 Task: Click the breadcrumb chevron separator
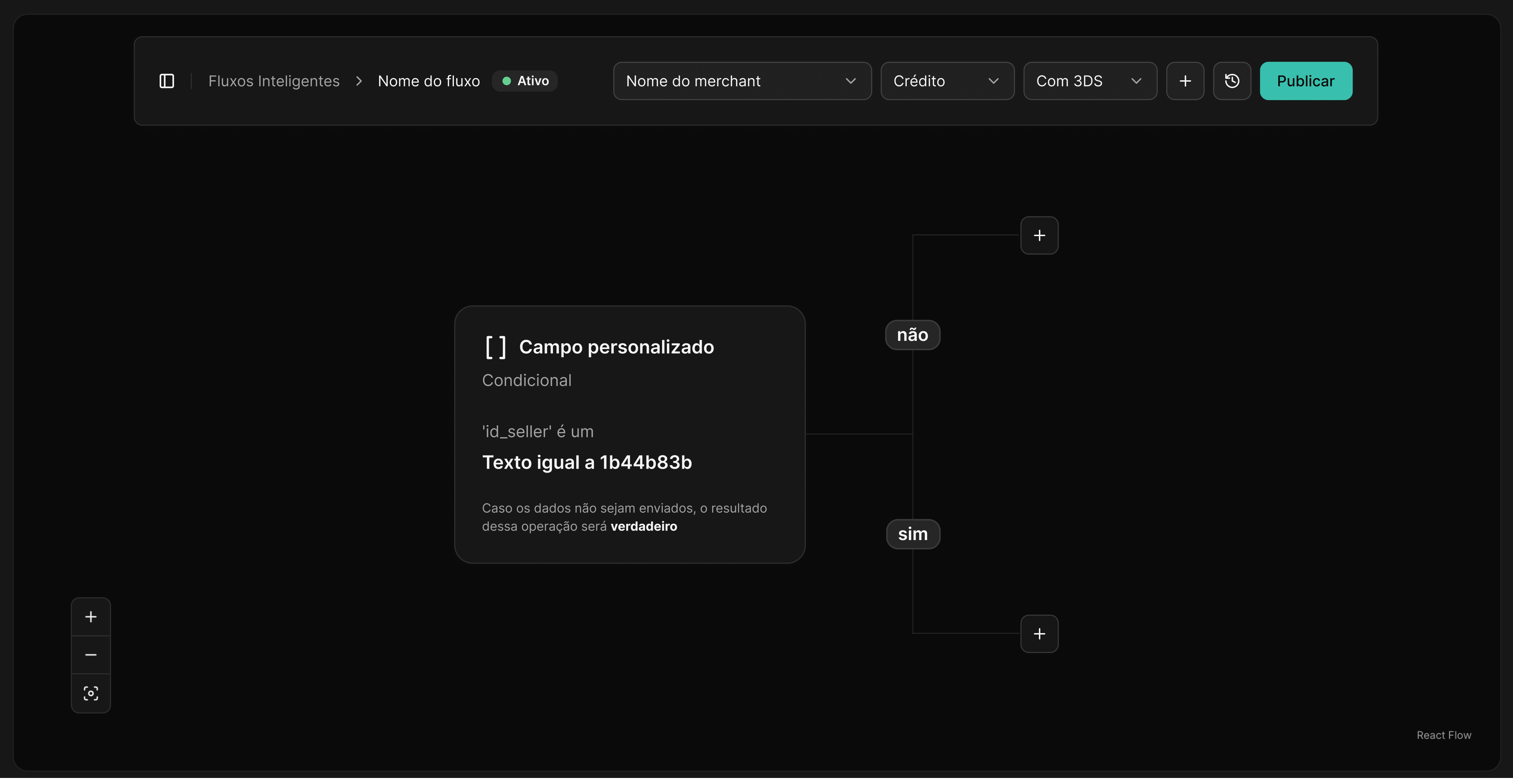coord(359,81)
